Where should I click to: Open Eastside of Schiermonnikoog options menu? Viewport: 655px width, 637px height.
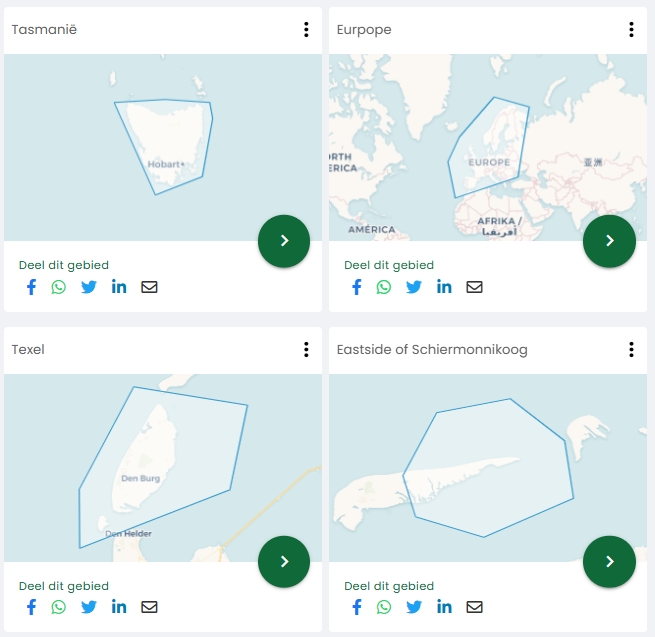pyautogui.click(x=631, y=350)
